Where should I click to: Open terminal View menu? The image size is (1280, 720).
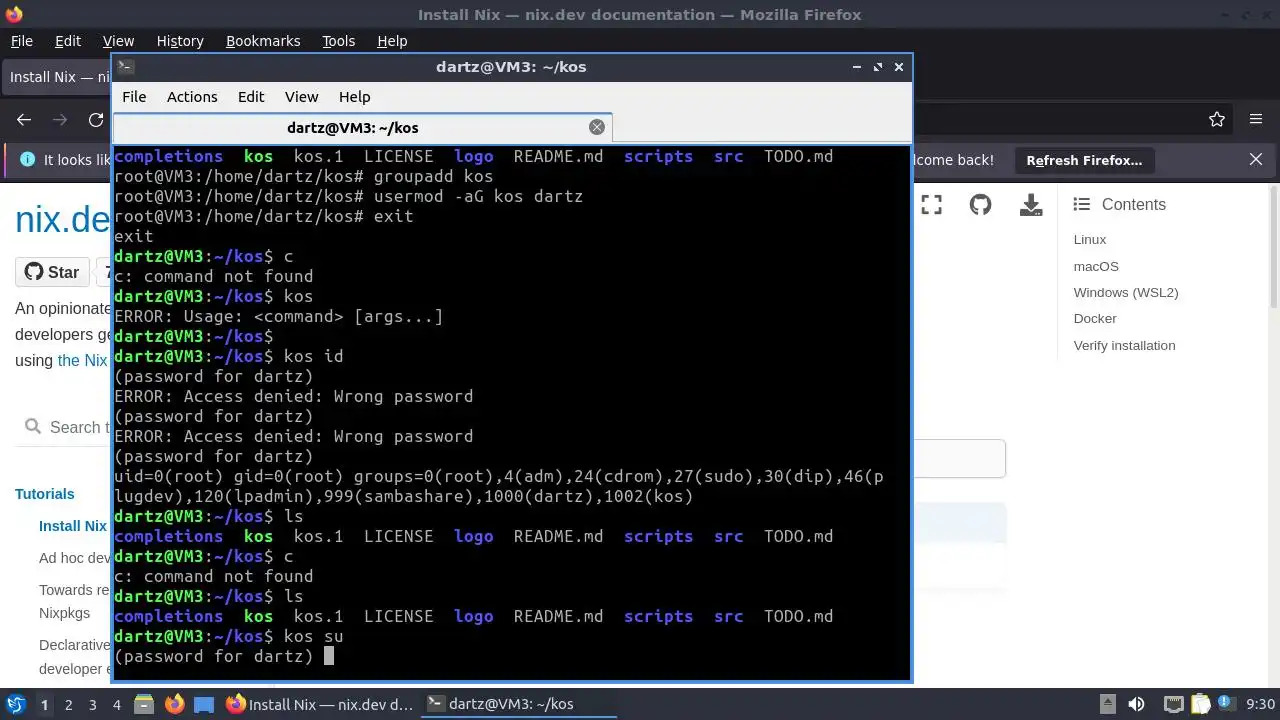pos(301,97)
